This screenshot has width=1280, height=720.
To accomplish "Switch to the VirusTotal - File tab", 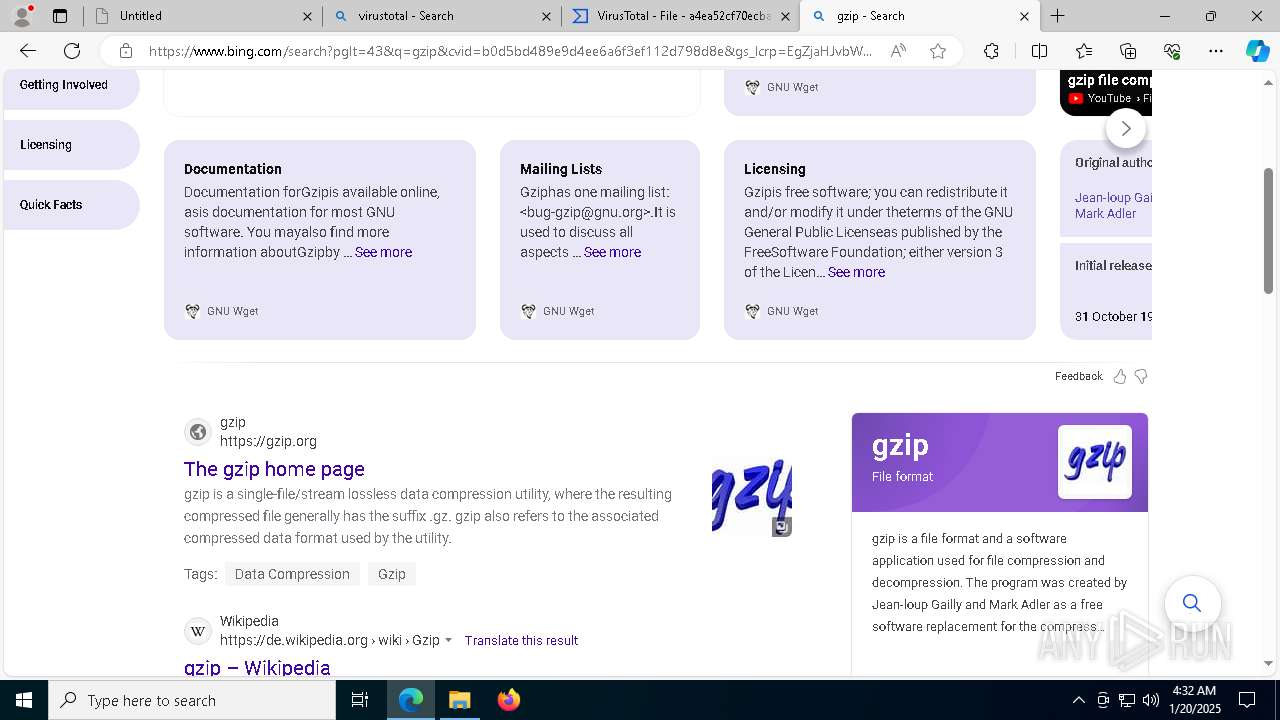I will click(680, 16).
